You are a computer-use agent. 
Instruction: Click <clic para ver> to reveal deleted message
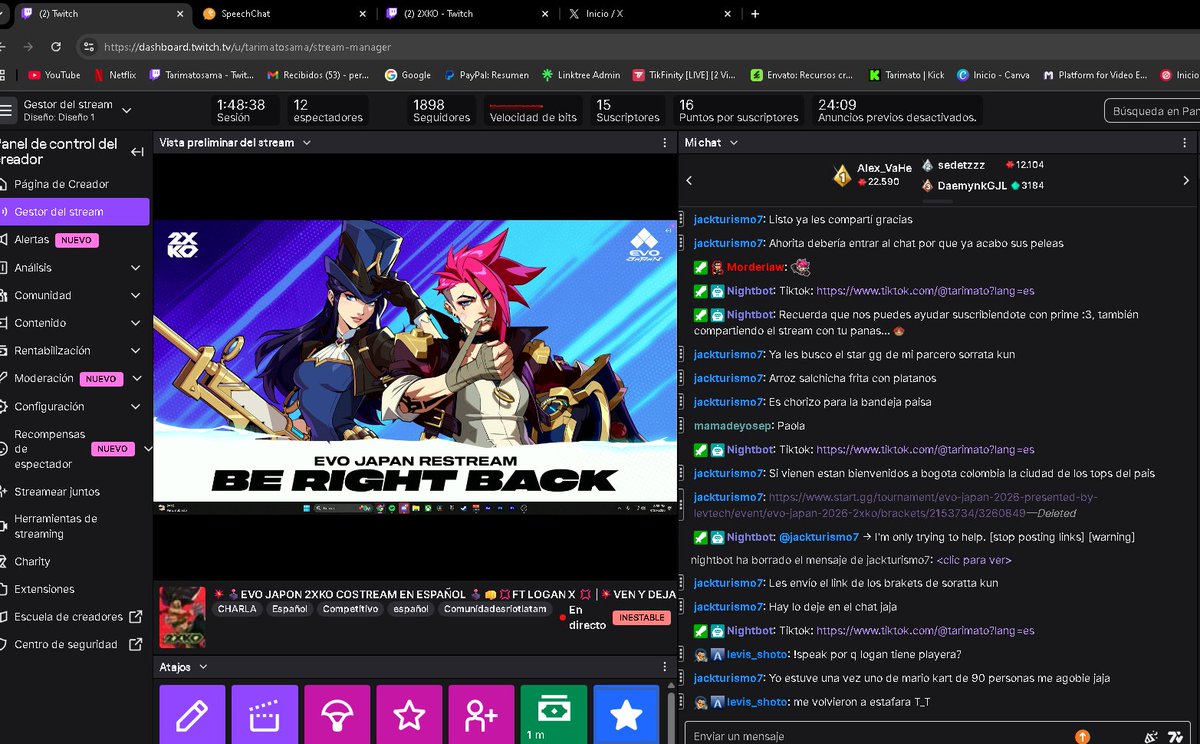973,560
